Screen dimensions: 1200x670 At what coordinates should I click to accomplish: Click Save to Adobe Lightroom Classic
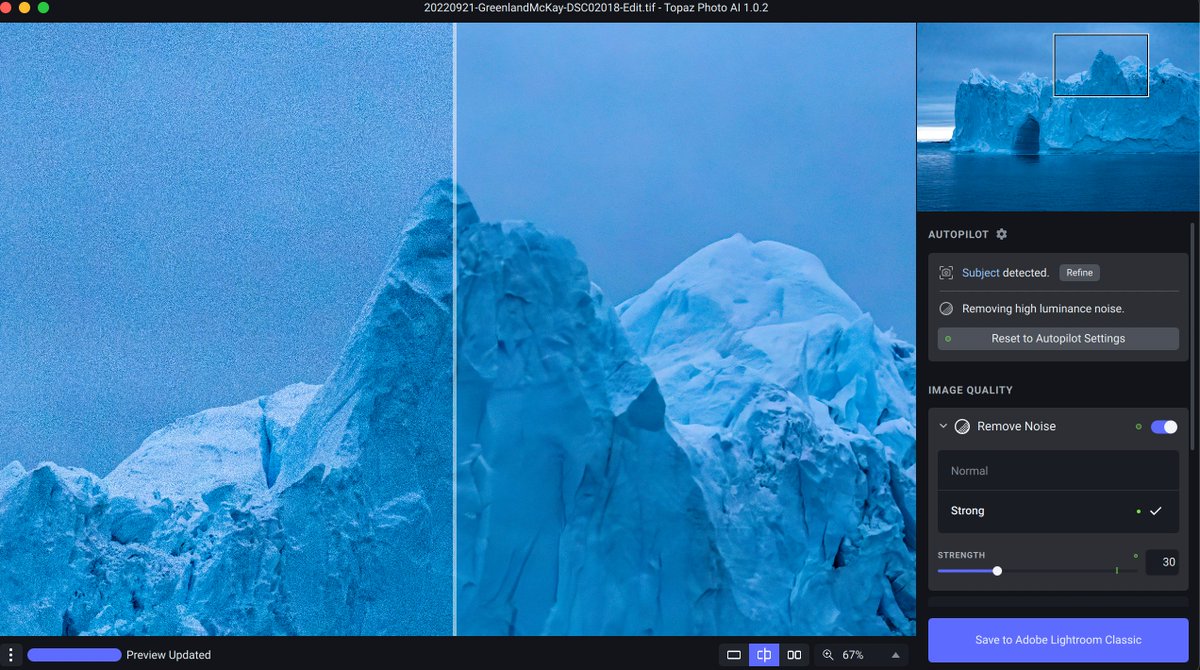pos(1058,640)
